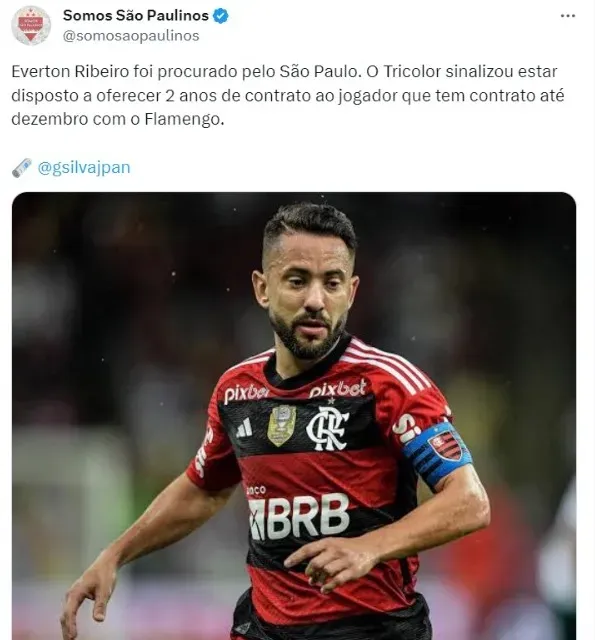Click the tweet text about Everton Ribeiro

tap(288, 95)
